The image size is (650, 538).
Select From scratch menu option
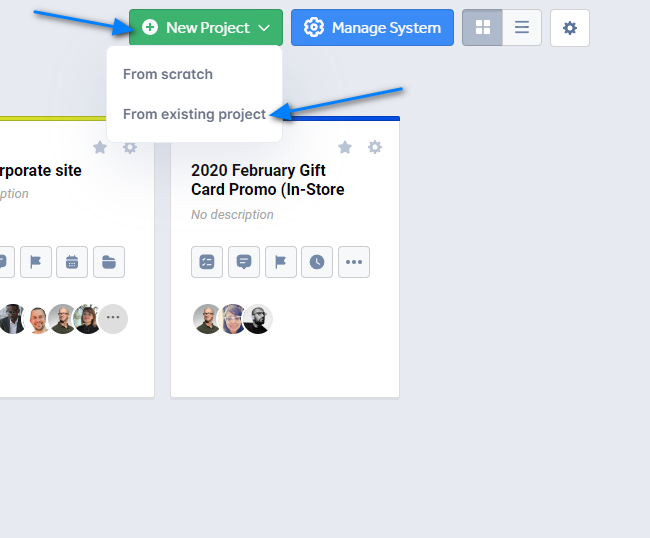tap(168, 74)
